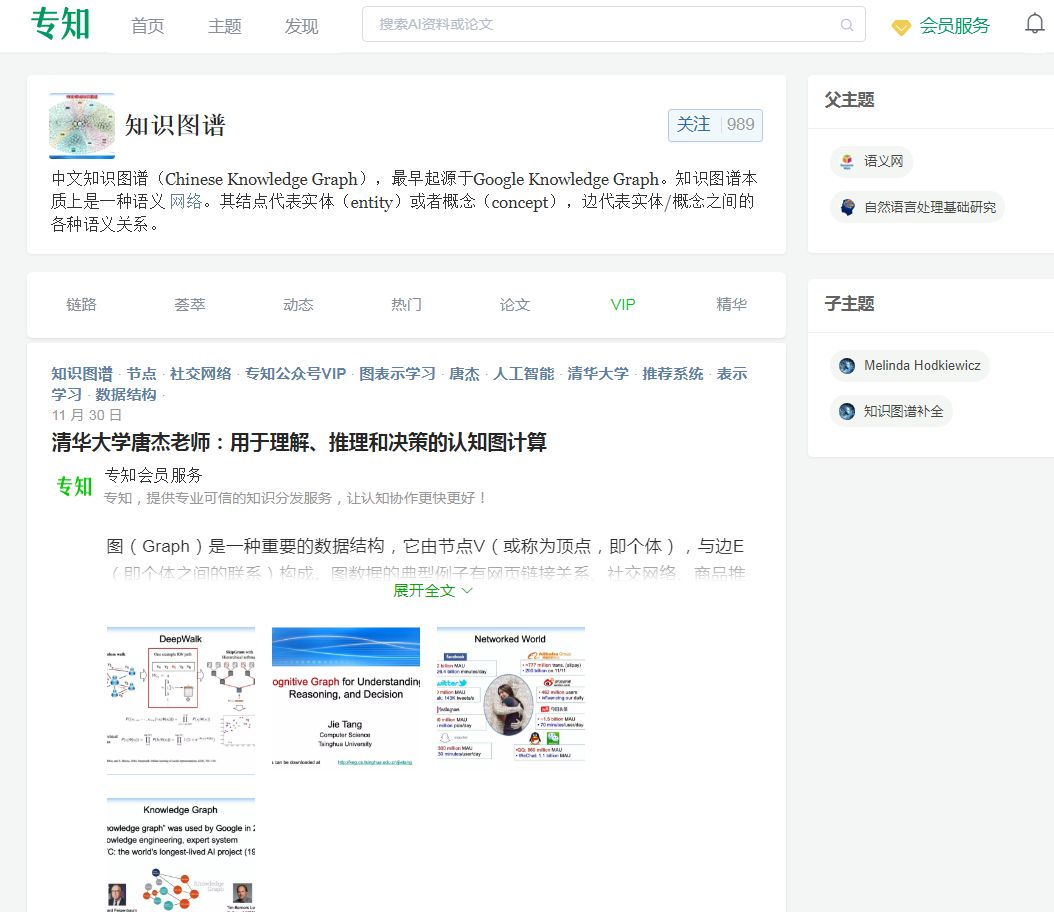Click the 语义网 topic icon
This screenshot has width=1054, height=912.
coord(847,161)
